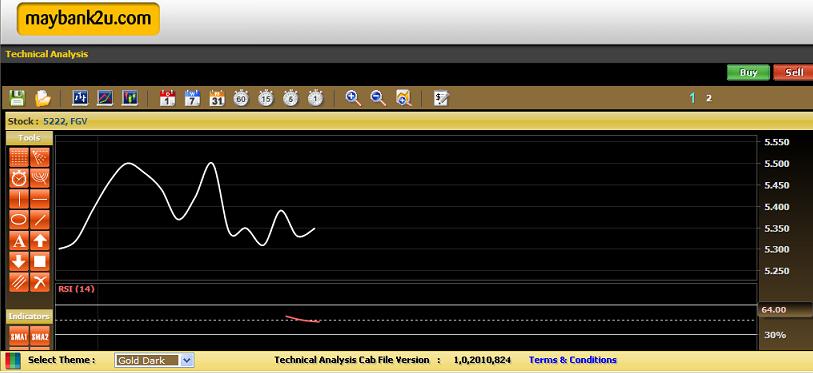Viewport: 813px width, 373px height.
Task: Add the SMA2 indicator
Action: (40, 337)
